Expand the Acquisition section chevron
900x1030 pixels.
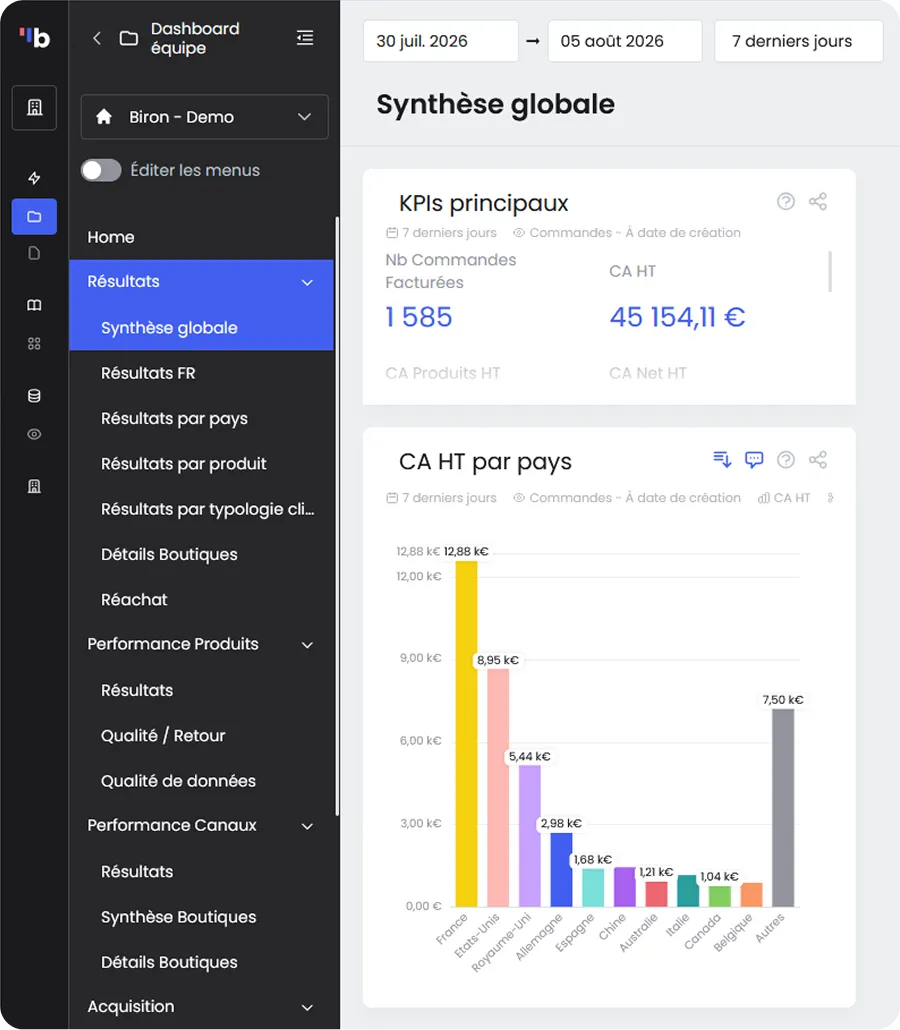[307, 1007]
